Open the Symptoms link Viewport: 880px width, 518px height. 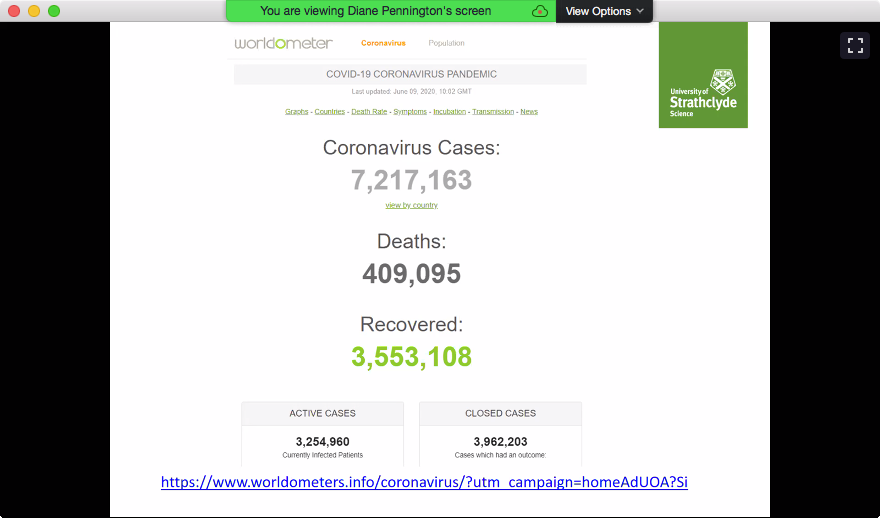[410, 111]
